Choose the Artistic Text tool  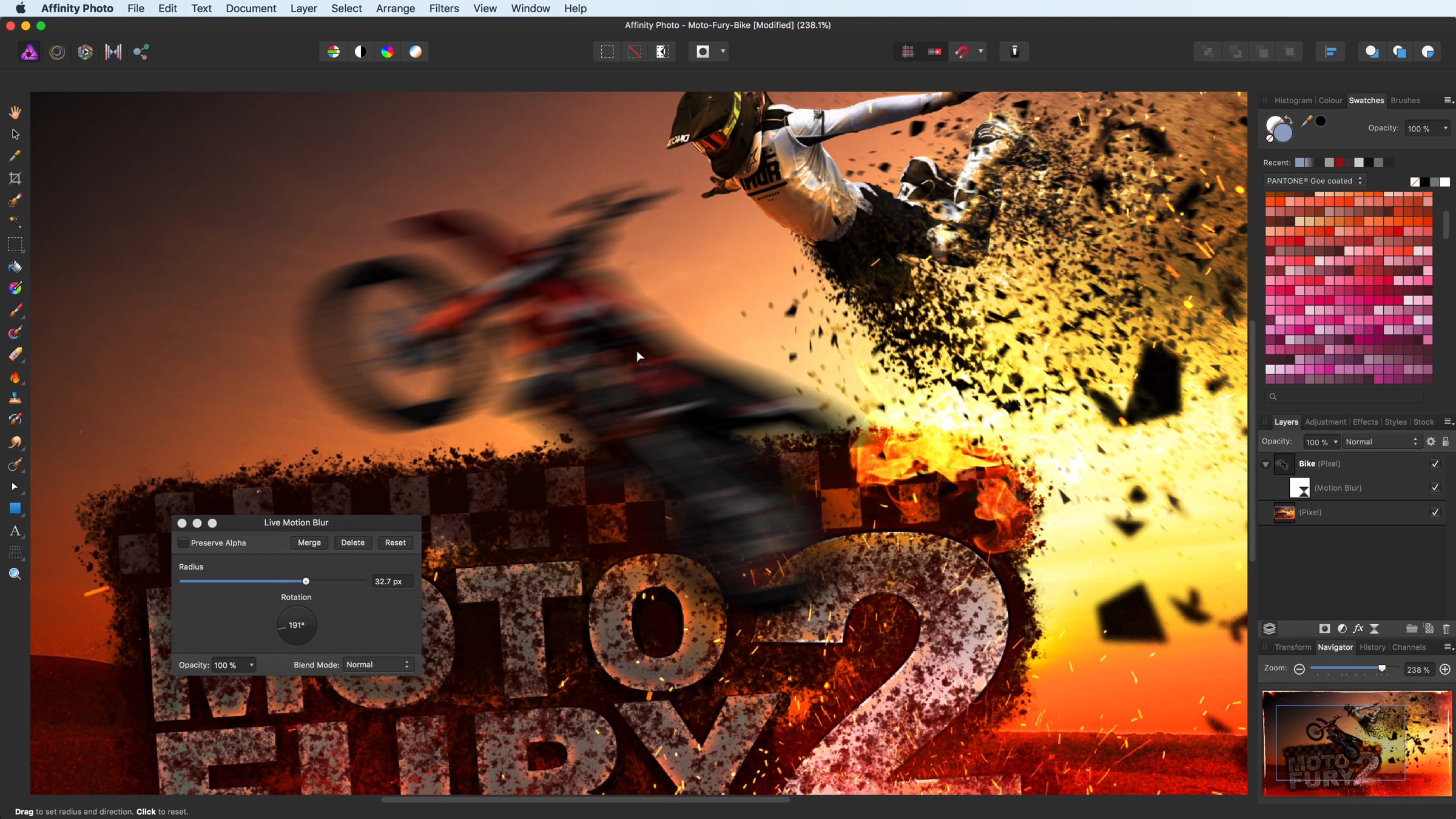tap(15, 531)
